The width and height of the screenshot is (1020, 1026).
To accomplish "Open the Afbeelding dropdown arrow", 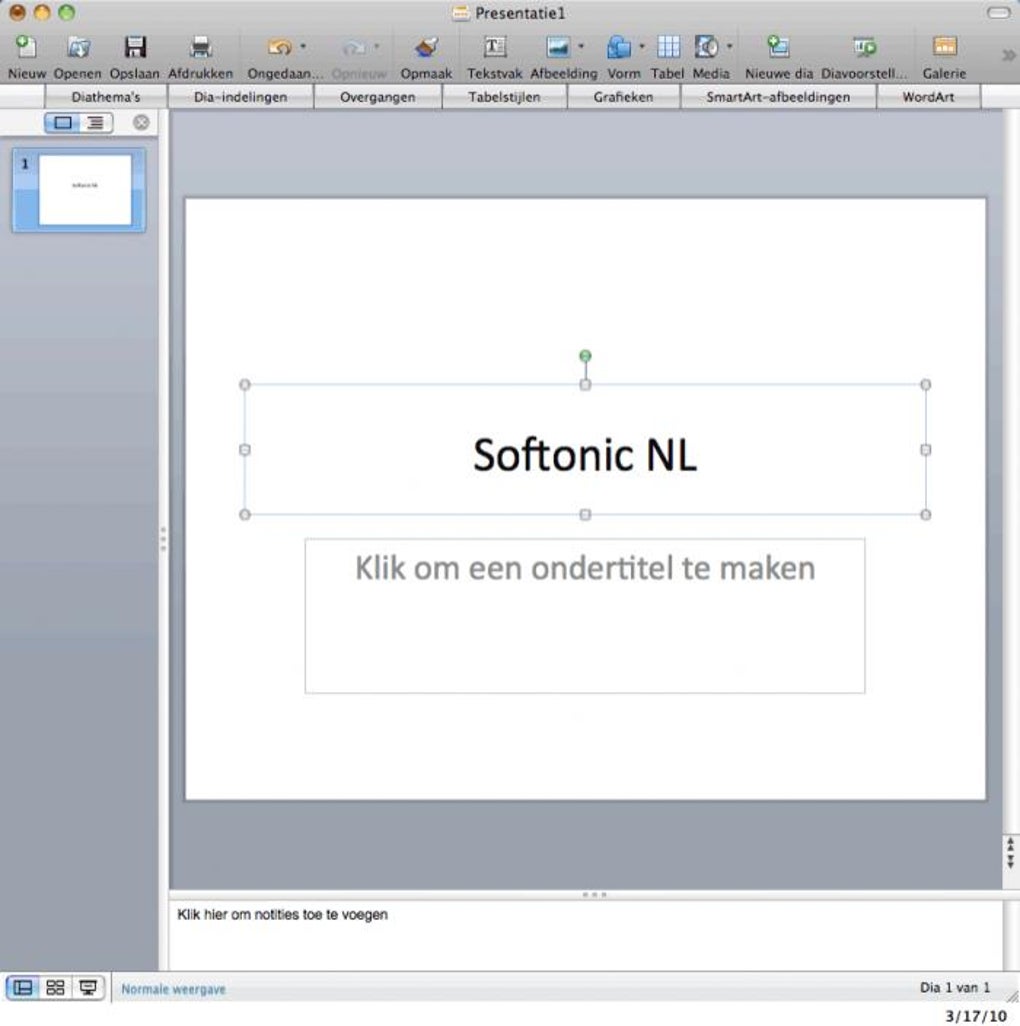I will click(x=581, y=46).
